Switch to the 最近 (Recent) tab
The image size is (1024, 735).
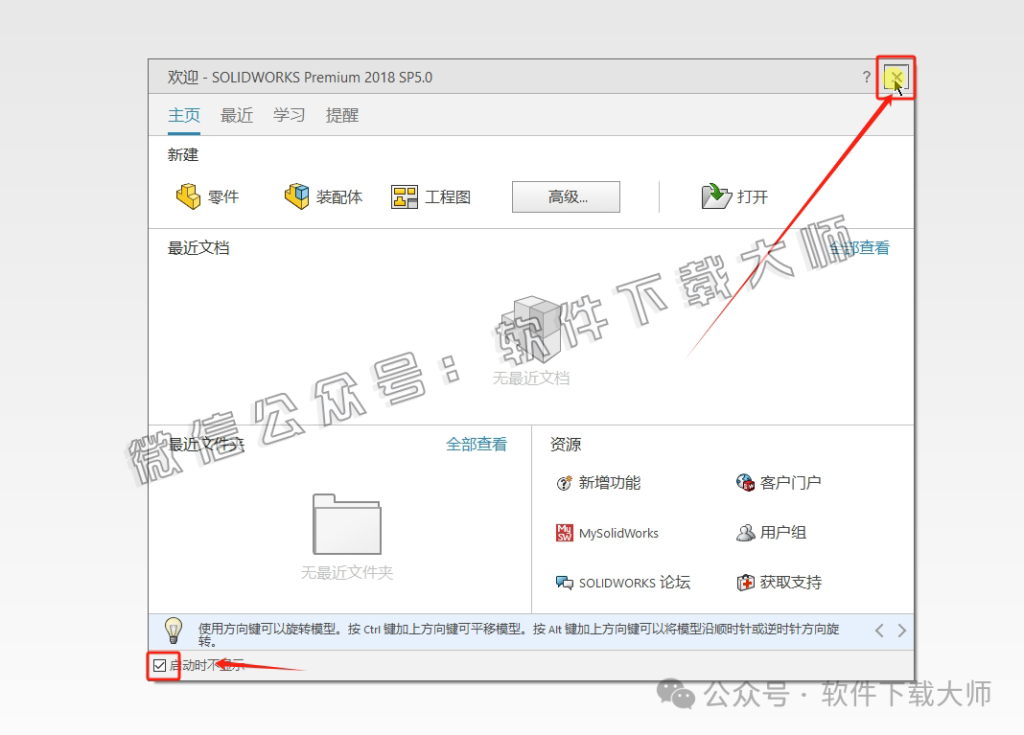236,115
